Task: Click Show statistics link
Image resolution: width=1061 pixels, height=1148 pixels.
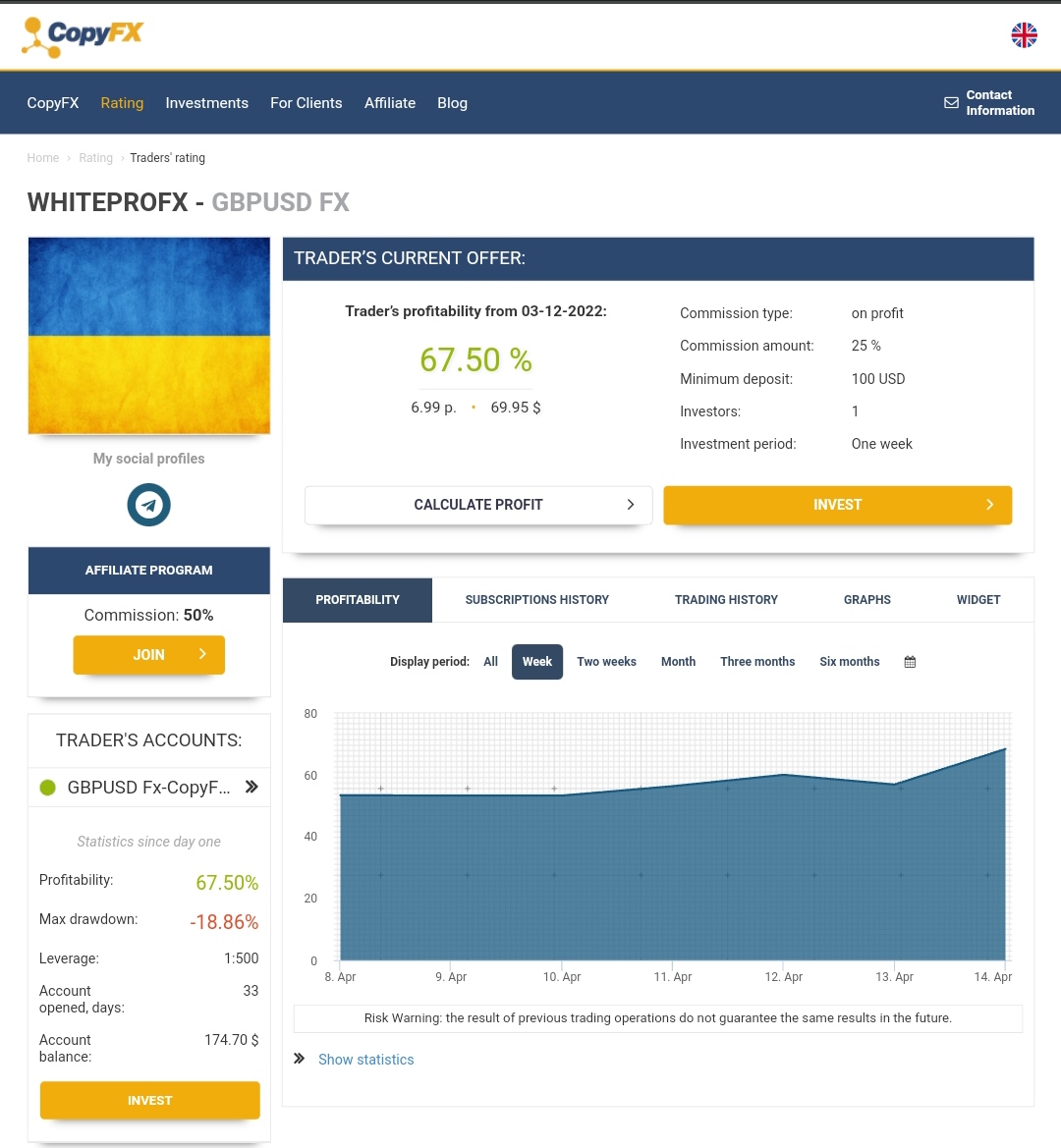Action: pyautogui.click(x=366, y=1060)
